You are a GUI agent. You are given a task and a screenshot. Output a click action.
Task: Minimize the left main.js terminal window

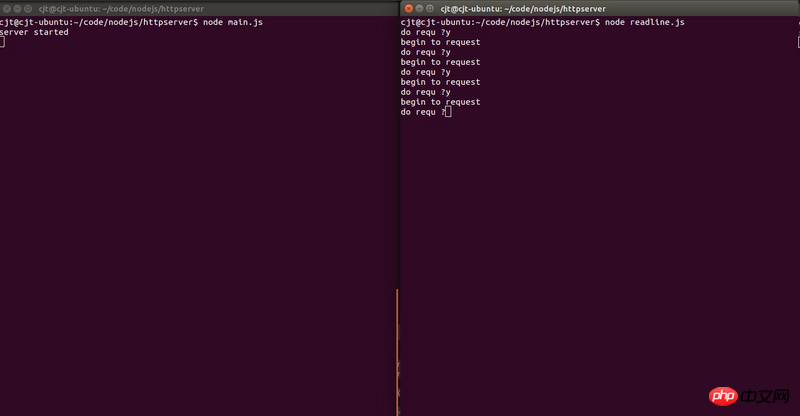click(x=17, y=9)
